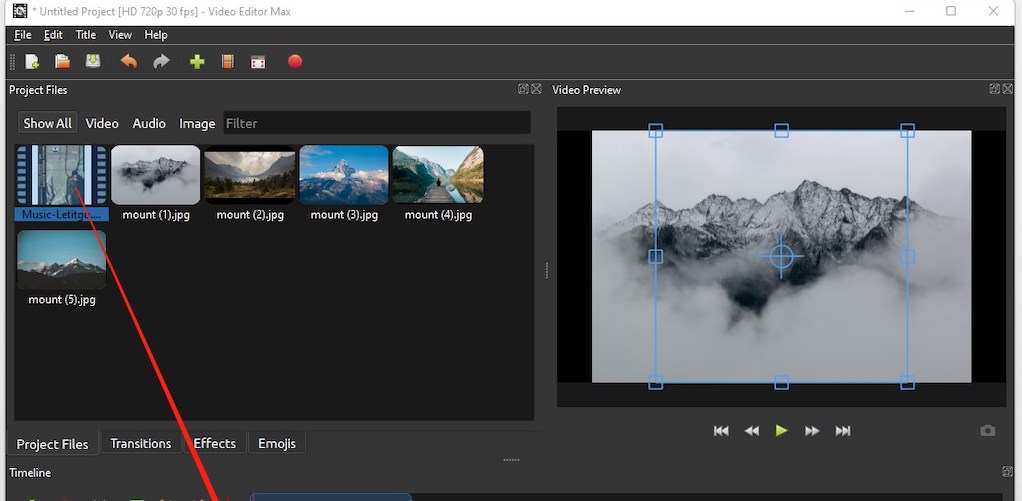Open the File menu
1022x501 pixels.
pyautogui.click(x=23, y=35)
